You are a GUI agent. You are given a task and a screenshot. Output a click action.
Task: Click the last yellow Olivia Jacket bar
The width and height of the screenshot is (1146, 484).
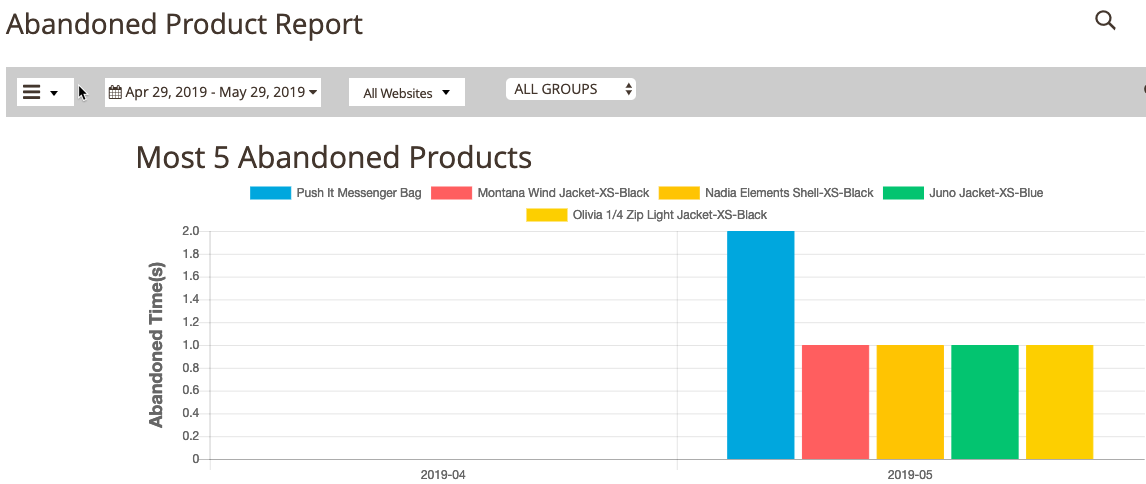click(x=1059, y=402)
